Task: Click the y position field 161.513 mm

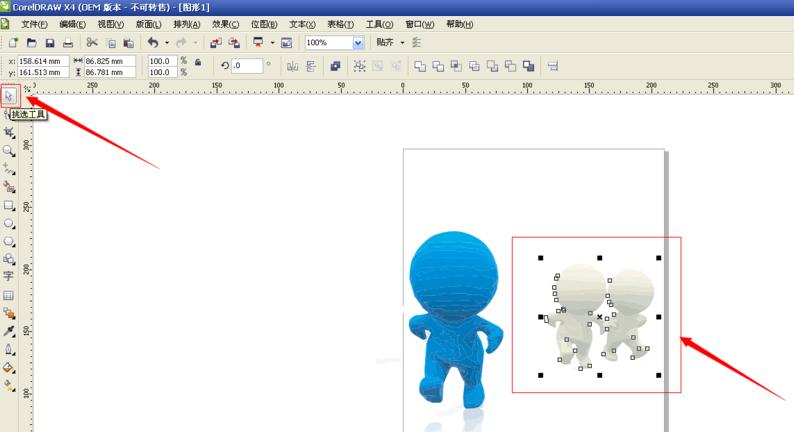Action: pyautogui.click(x=43, y=72)
